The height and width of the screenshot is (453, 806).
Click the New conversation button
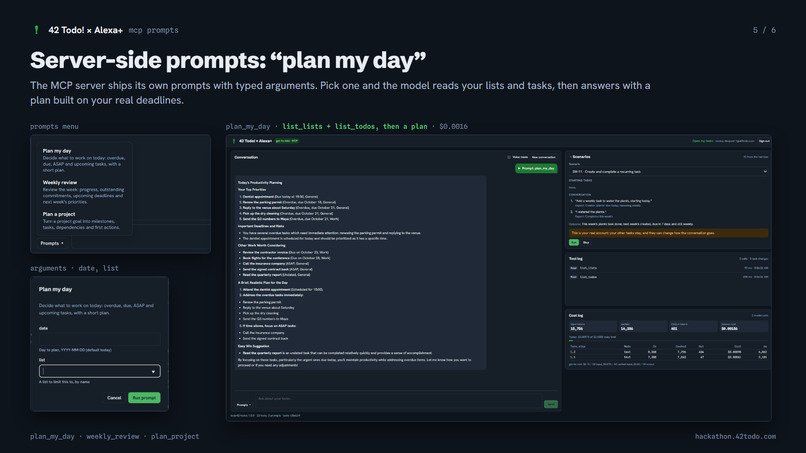click(x=543, y=157)
